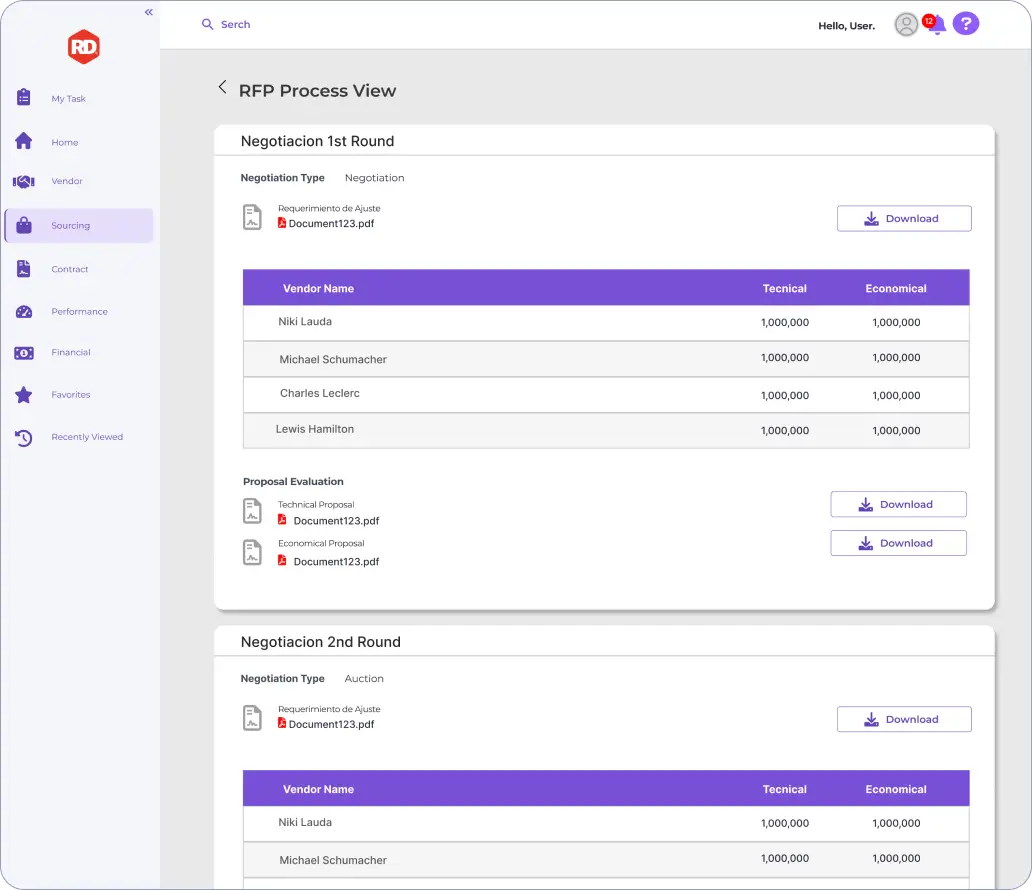Select the Sourcing menu label
This screenshot has height=890, width=1032.
click(70, 225)
